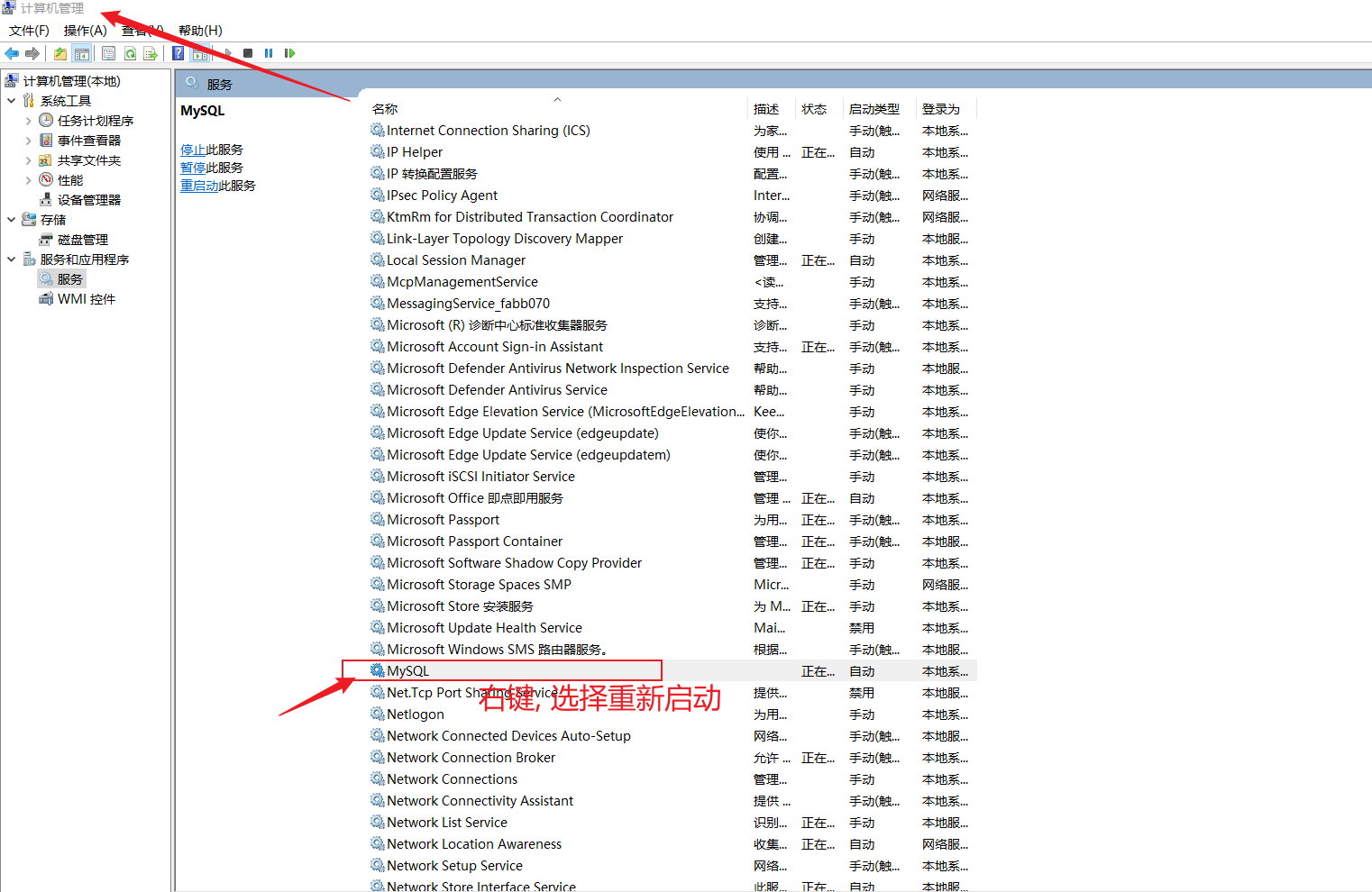The image size is (1372, 892).
Task: Click the Start Service play icon
Action: (x=228, y=53)
